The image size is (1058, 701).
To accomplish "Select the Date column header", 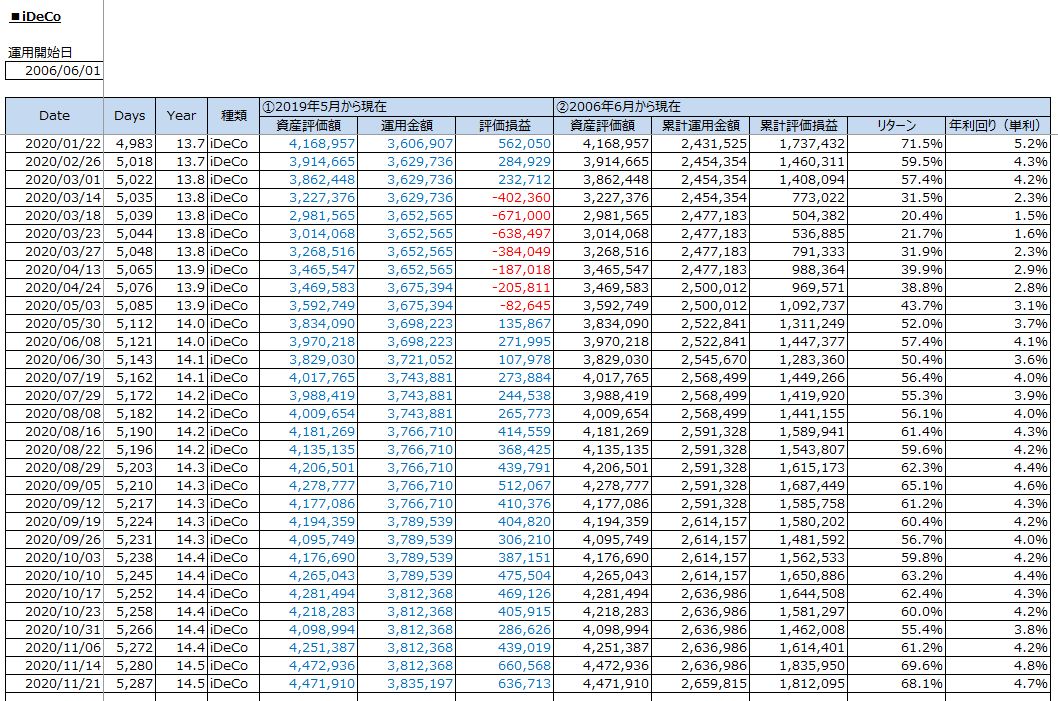I will coord(54,116).
